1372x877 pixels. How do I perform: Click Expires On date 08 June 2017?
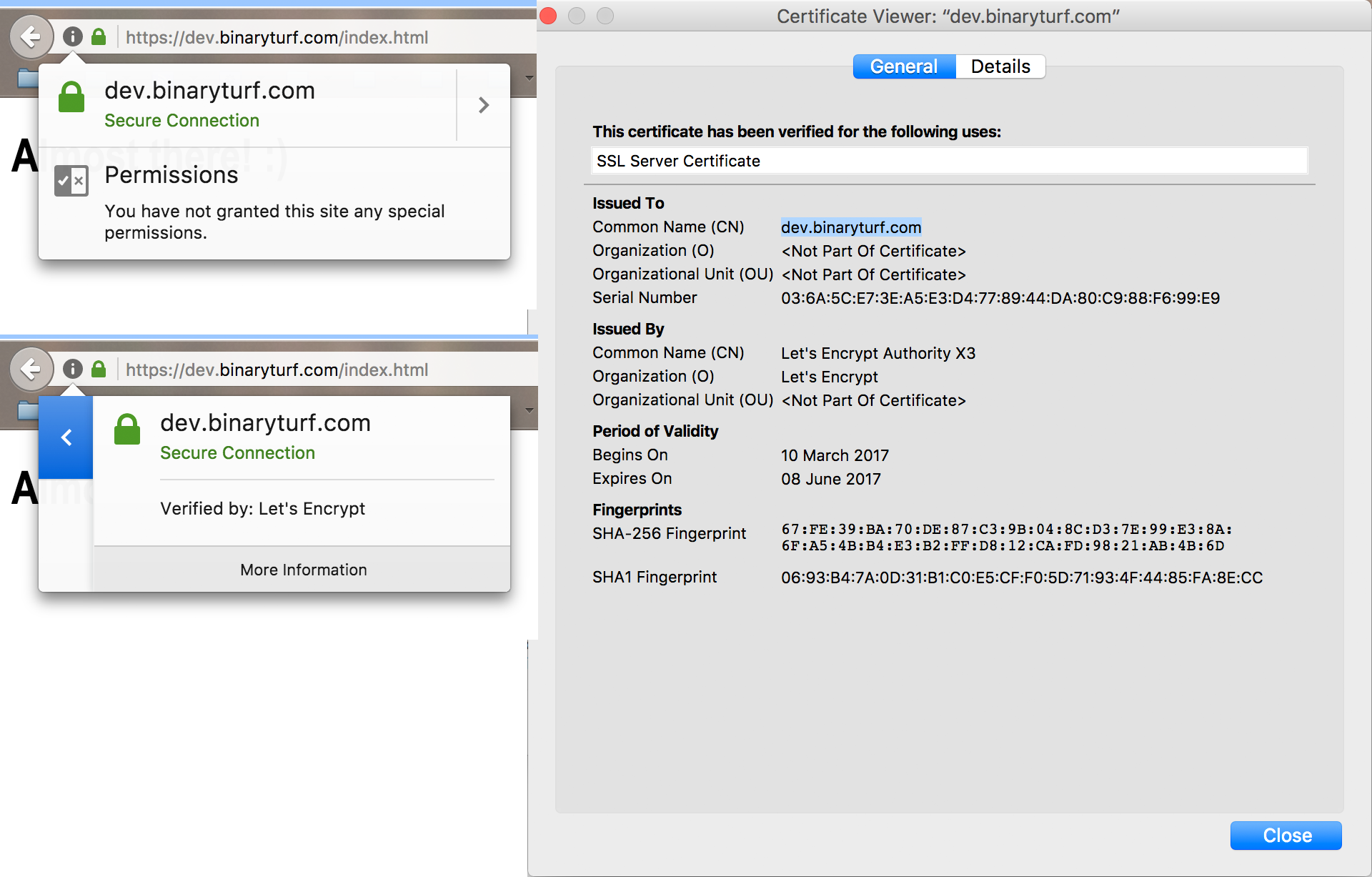click(831, 479)
